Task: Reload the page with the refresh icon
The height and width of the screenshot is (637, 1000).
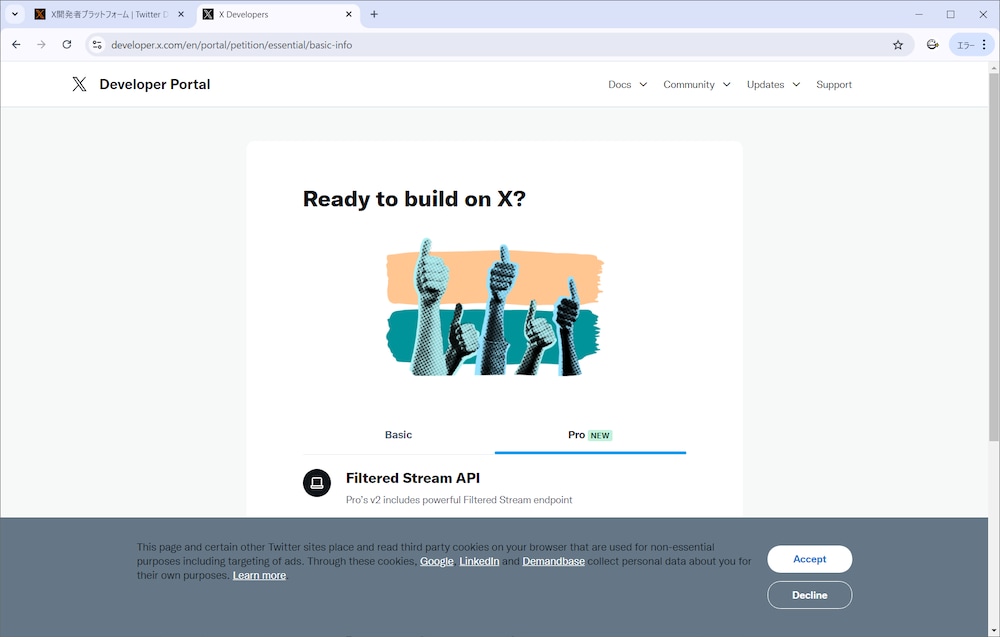Action: [67, 45]
